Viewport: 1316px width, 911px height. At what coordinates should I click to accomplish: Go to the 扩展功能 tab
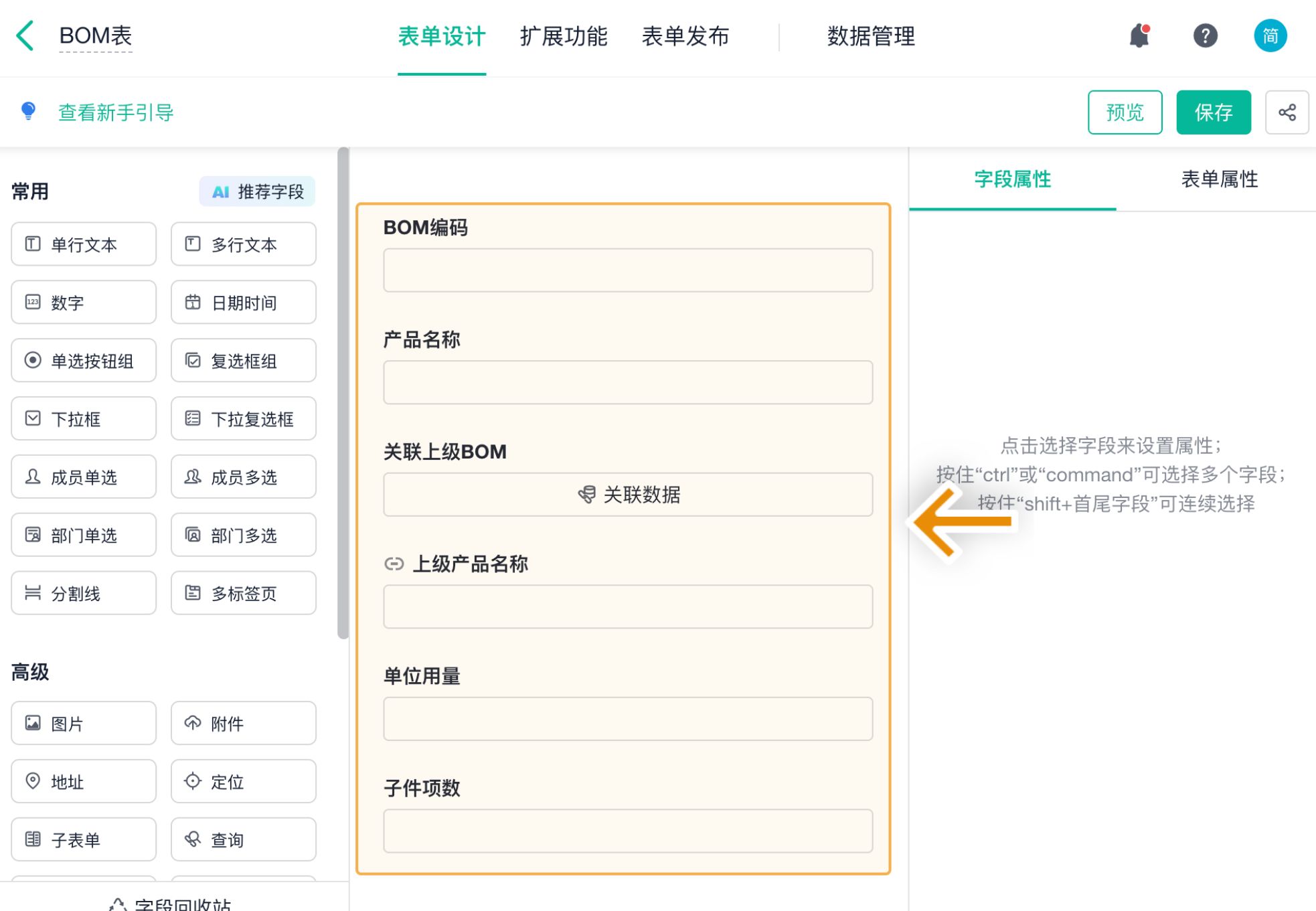(x=563, y=36)
